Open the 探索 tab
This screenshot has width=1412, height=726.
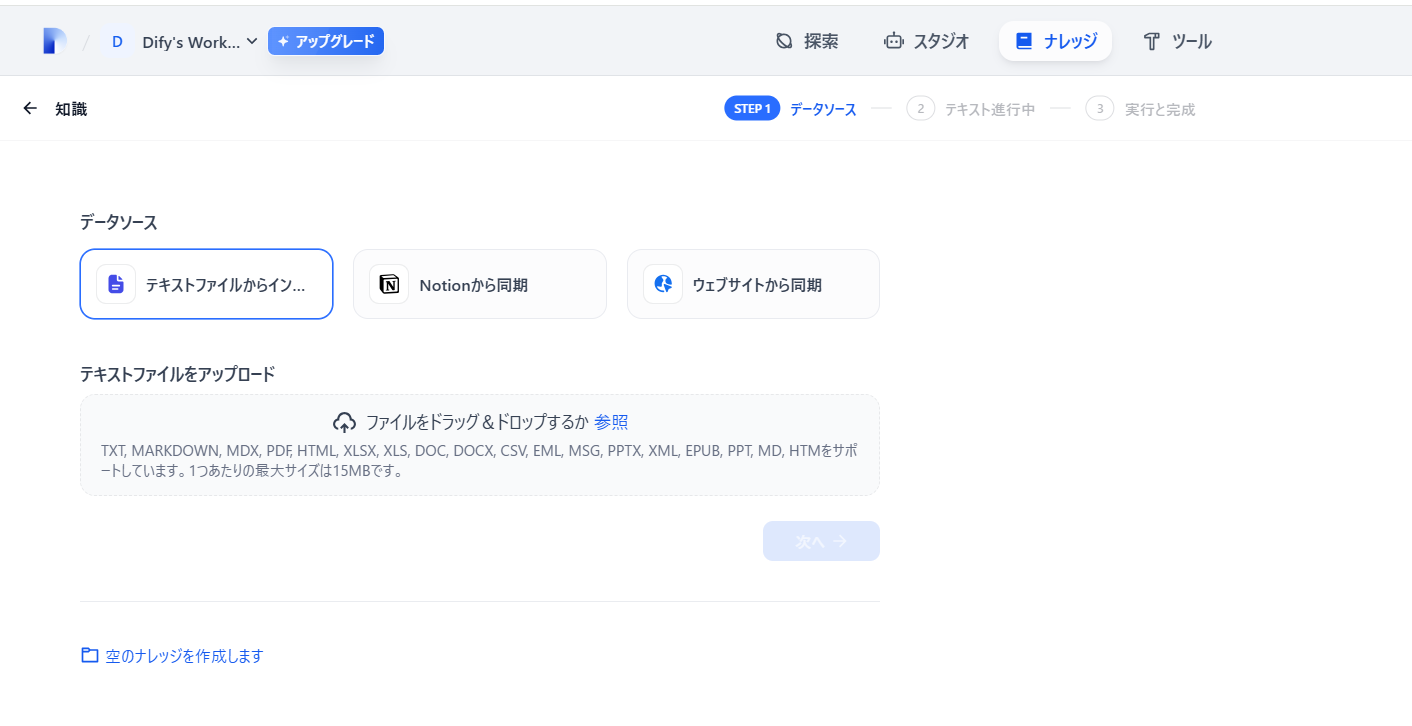(807, 41)
